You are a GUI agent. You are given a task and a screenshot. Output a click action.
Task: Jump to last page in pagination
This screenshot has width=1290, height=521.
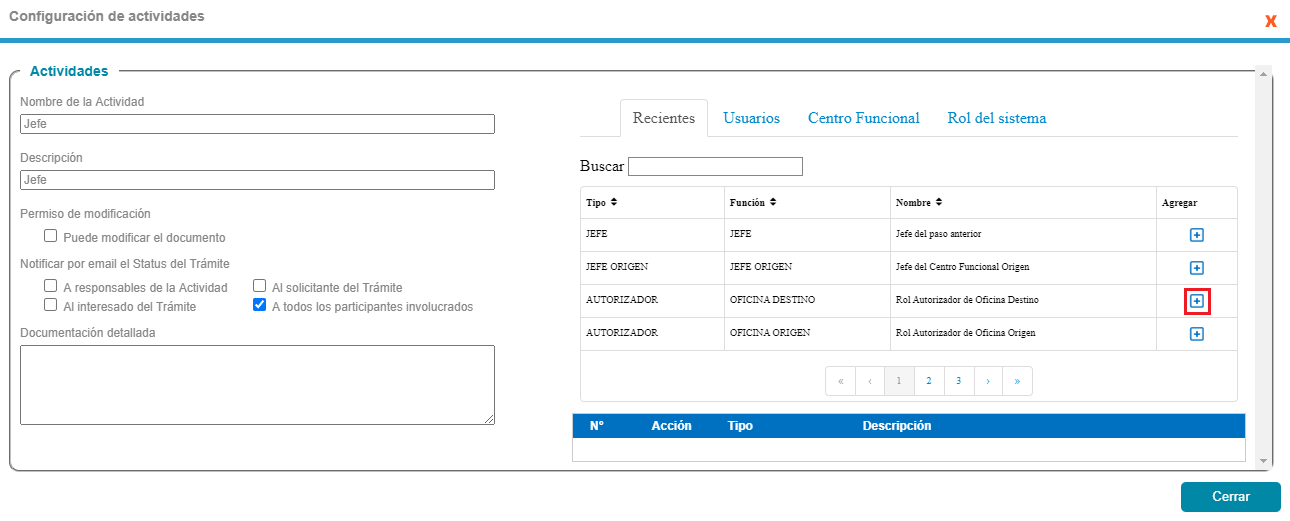[x=1017, y=381]
